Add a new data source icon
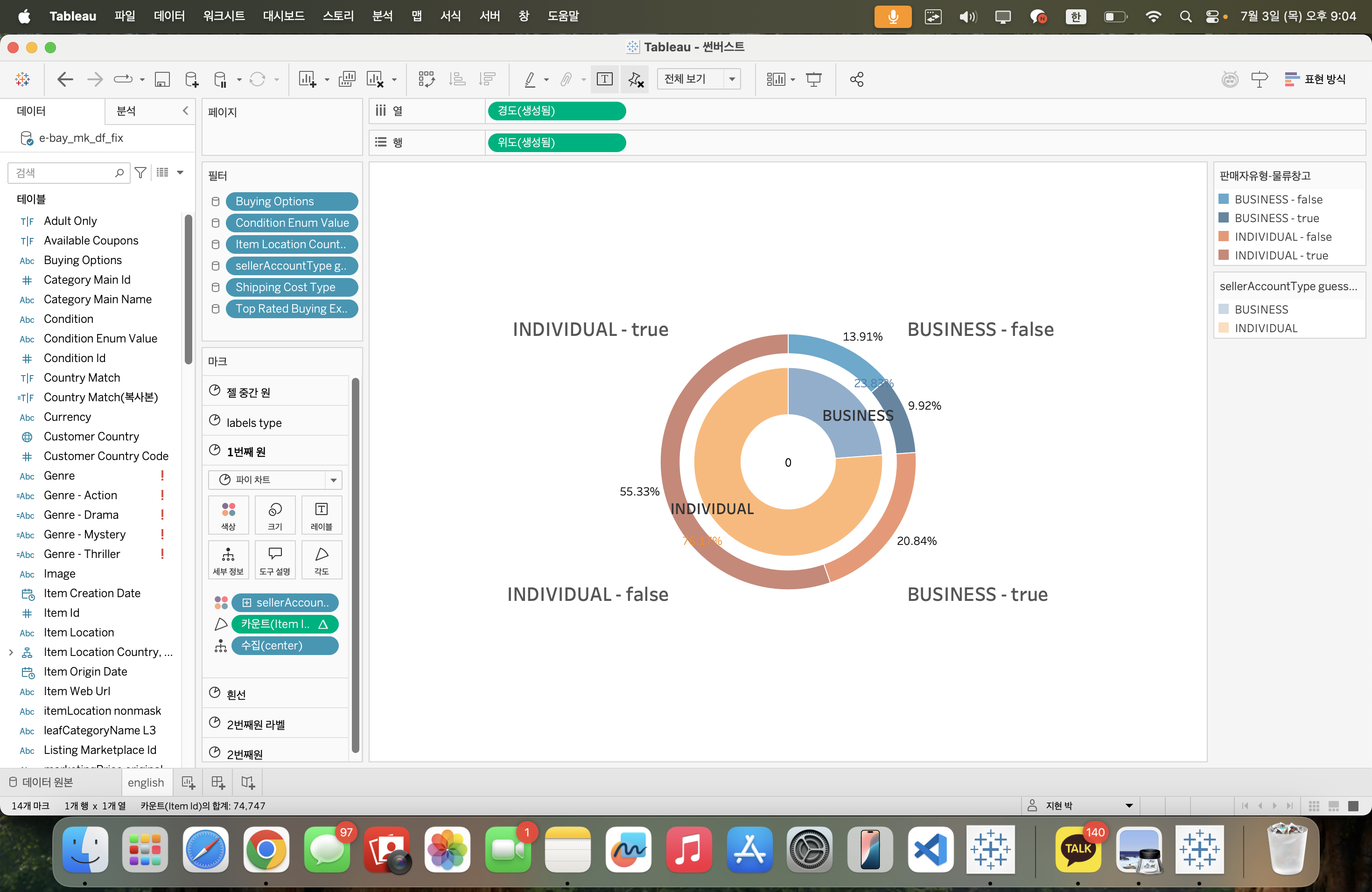1372x892 pixels. coord(191,79)
